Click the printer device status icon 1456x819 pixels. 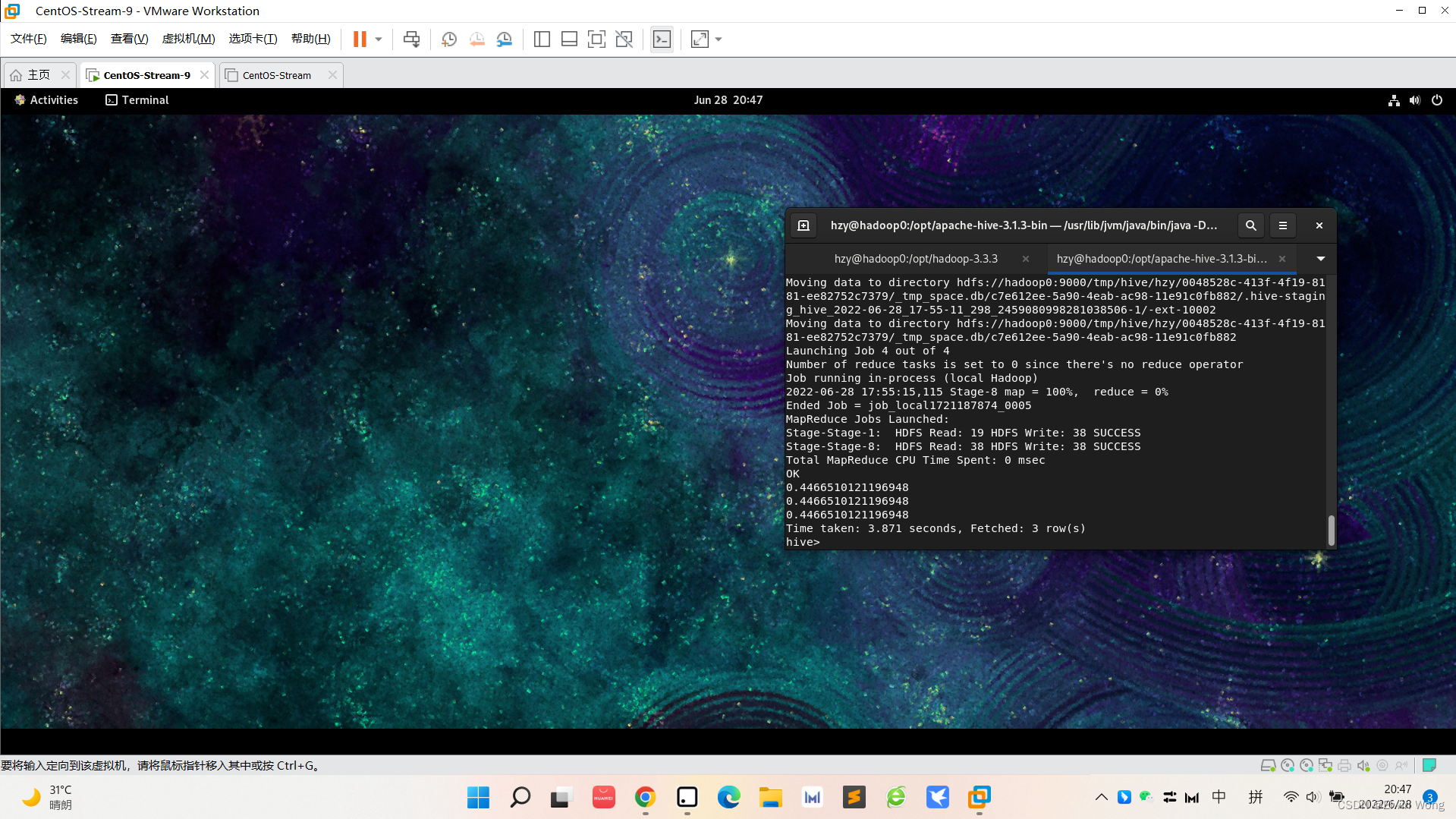(1344, 765)
